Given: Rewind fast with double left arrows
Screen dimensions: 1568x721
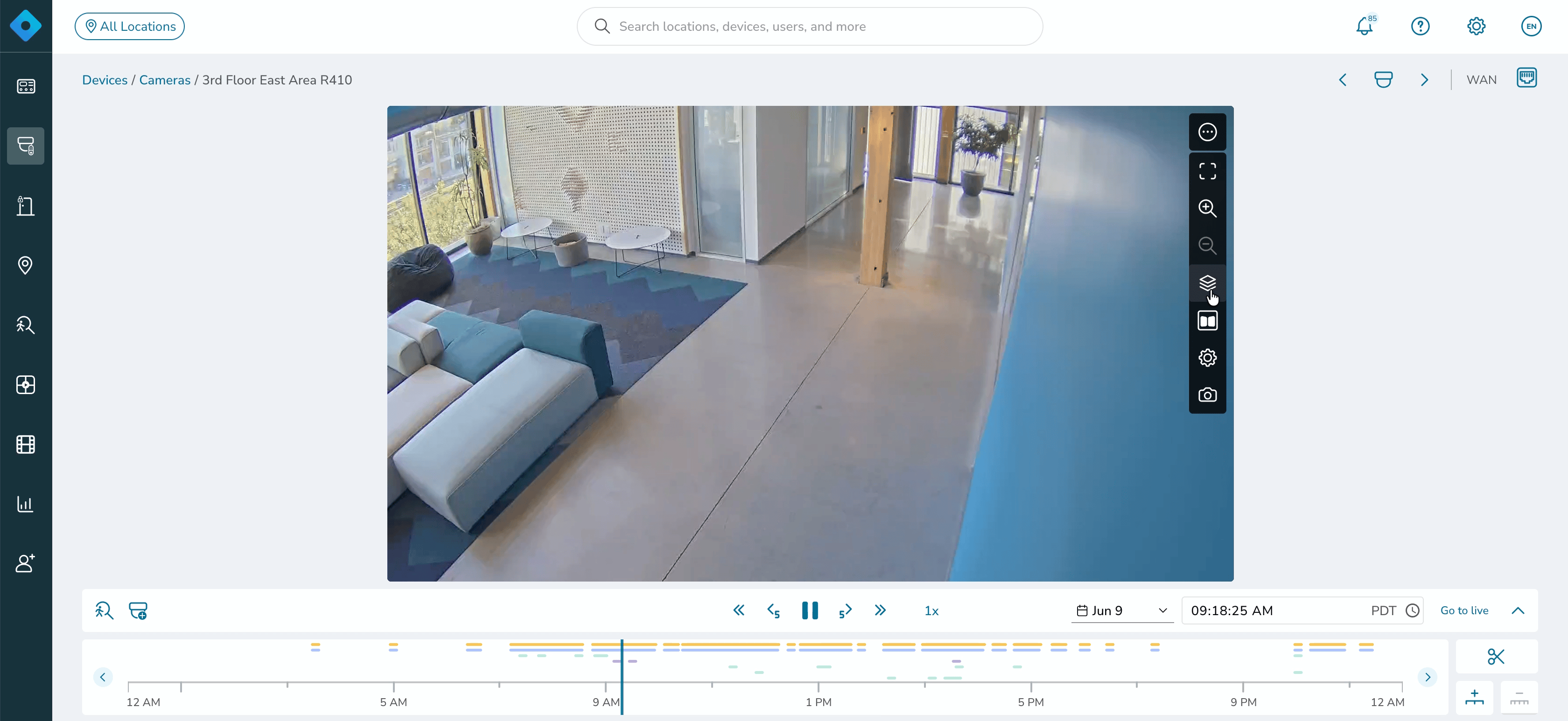Looking at the screenshot, I should (739, 610).
